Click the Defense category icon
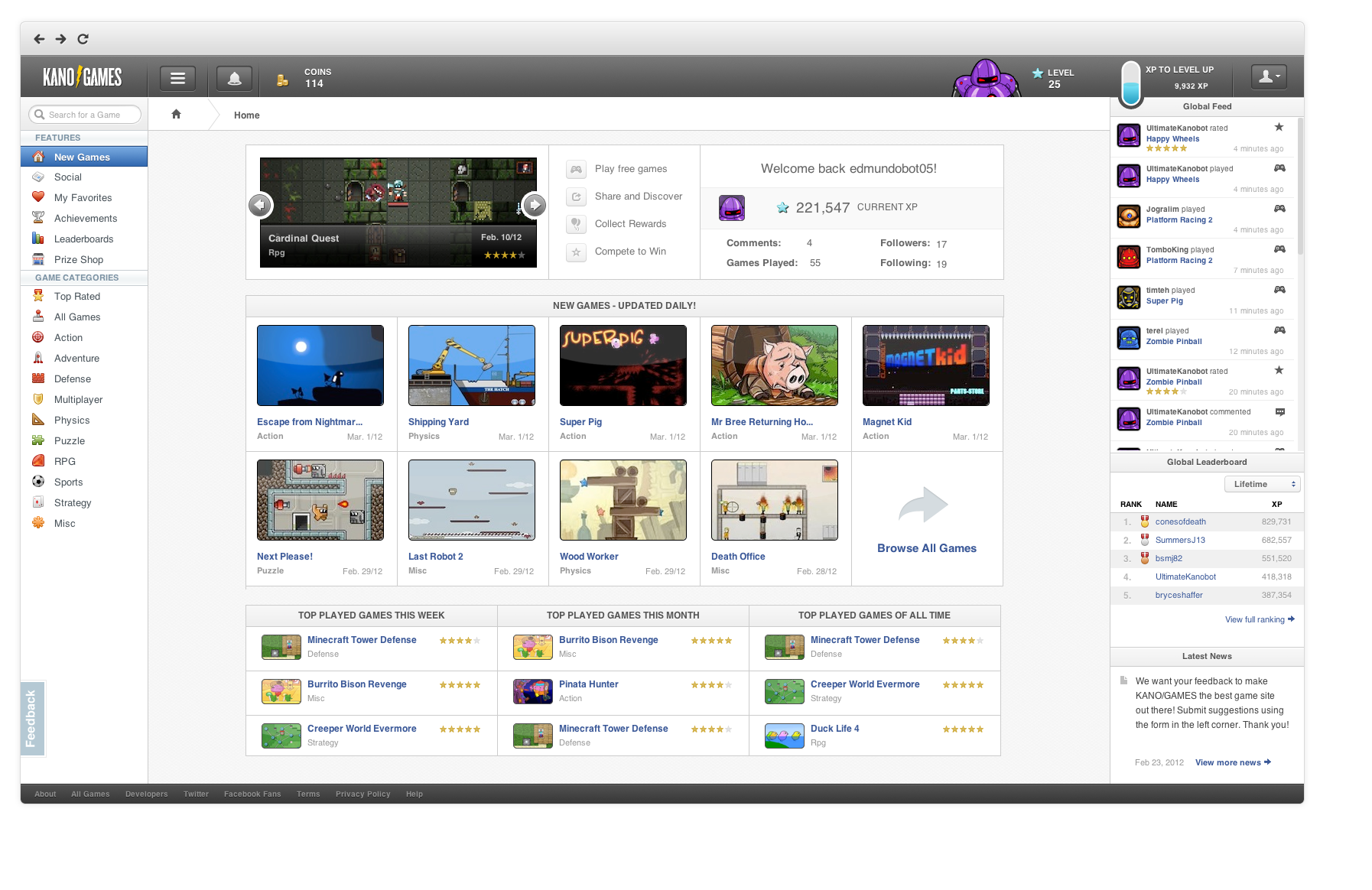The width and height of the screenshot is (1372, 890). coord(38,378)
